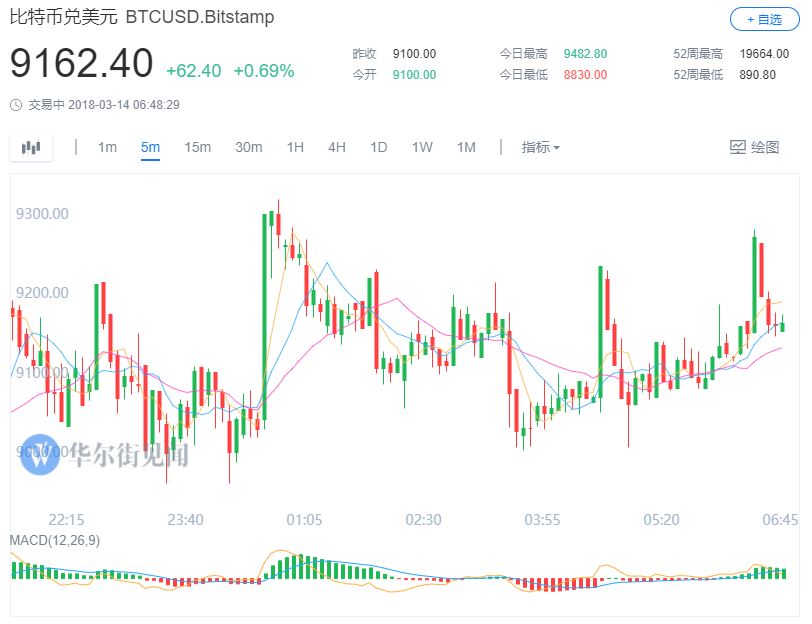Open the 绘图 drawing tools
Screen dimensions: 812x624
pos(755,148)
